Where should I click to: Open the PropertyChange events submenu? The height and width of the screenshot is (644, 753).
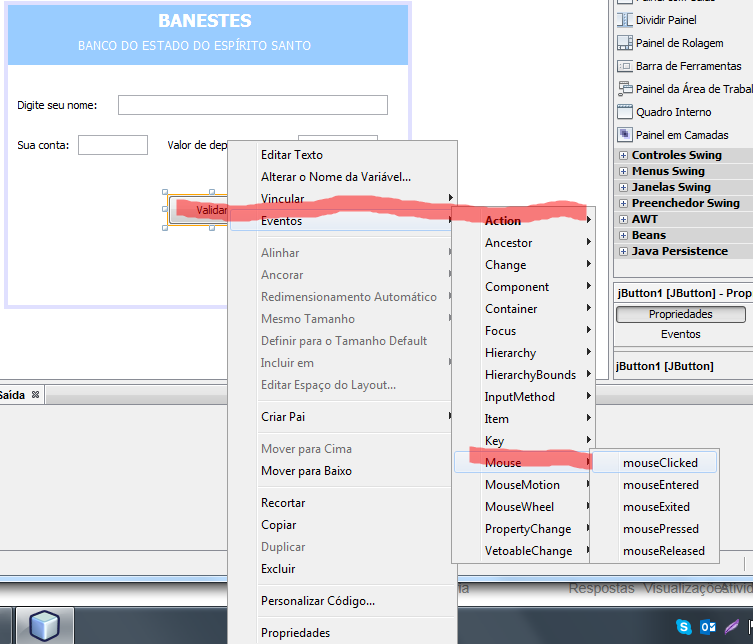pyautogui.click(x=522, y=529)
